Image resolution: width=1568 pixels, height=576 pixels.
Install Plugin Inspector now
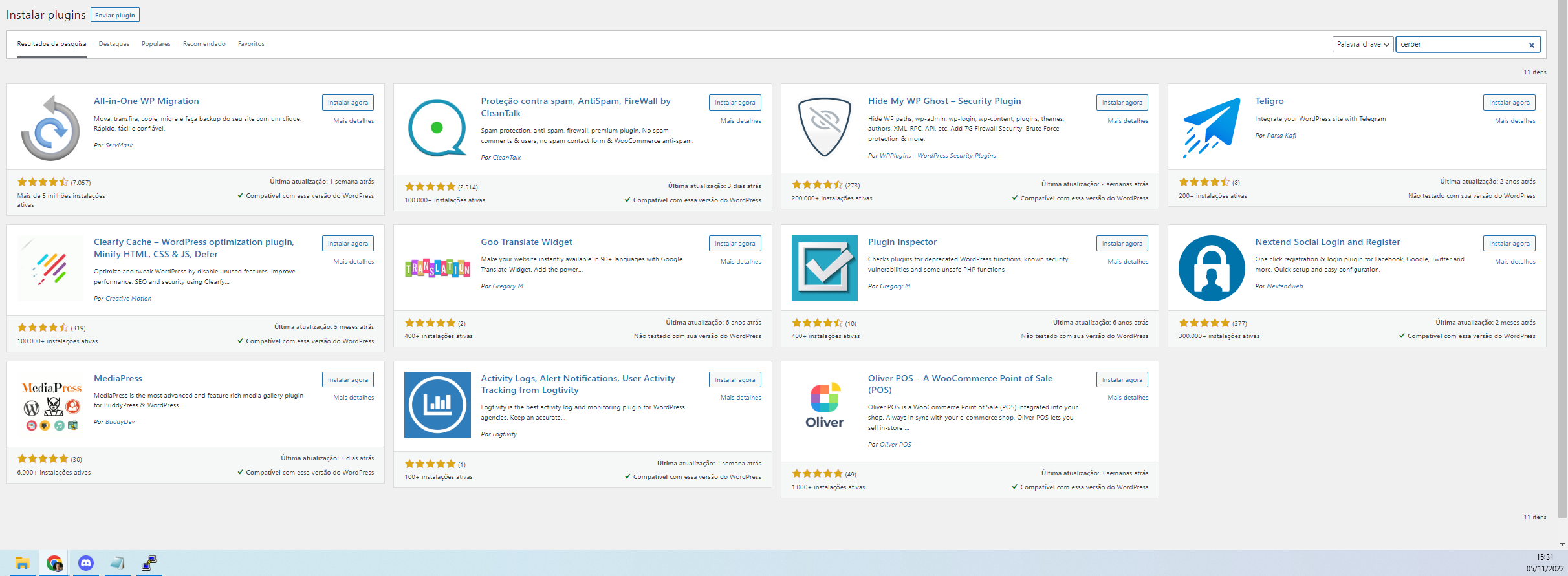(x=1122, y=243)
